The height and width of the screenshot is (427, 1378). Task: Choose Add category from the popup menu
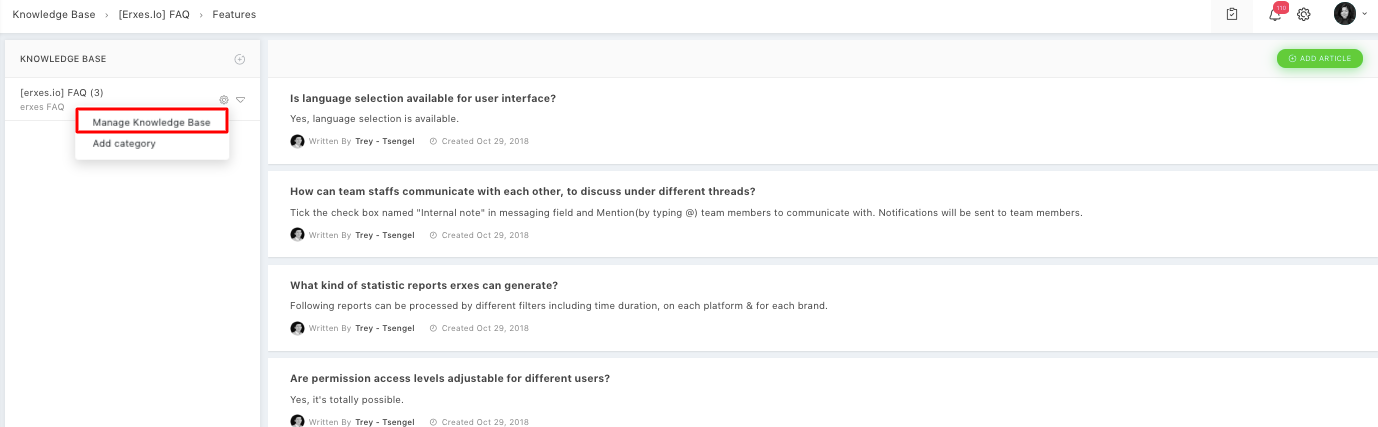124,144
